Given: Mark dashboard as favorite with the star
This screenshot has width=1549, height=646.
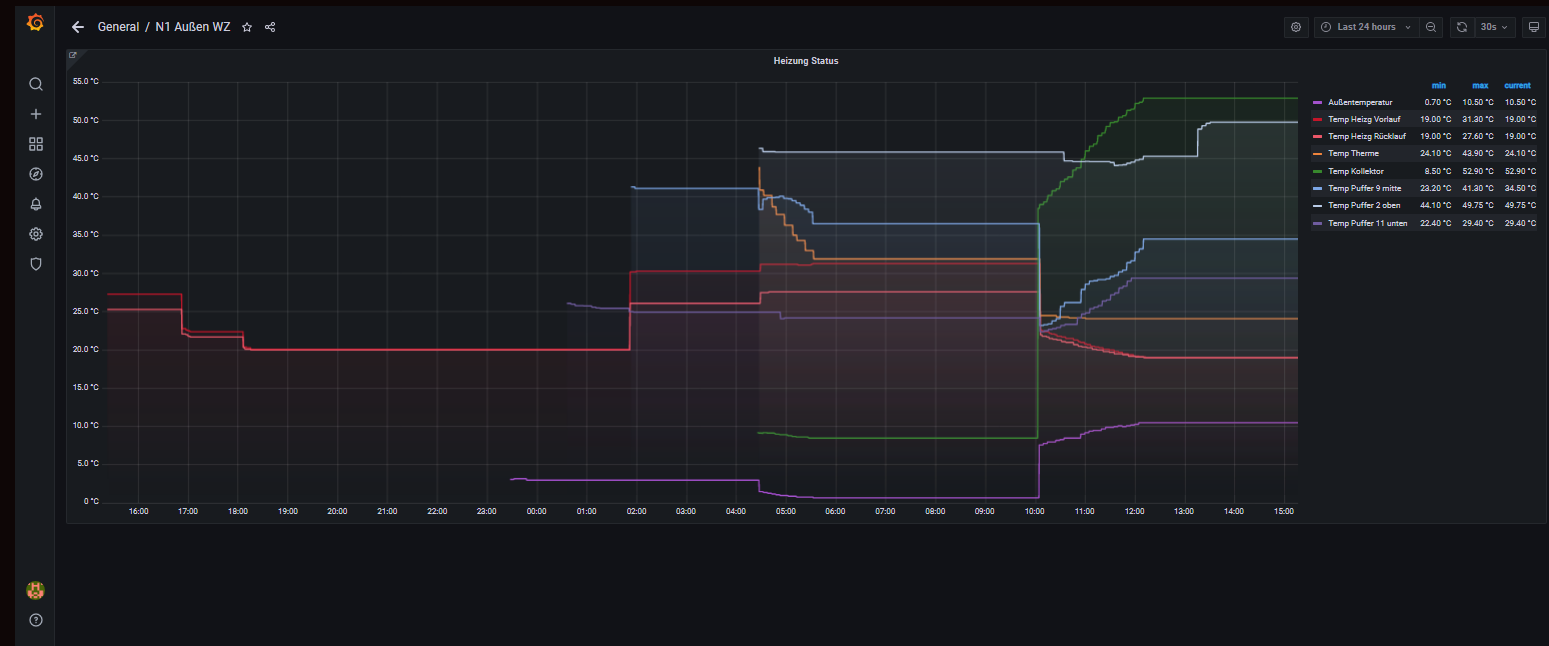Looking at the screenshot, I should (x=247, y=27).
